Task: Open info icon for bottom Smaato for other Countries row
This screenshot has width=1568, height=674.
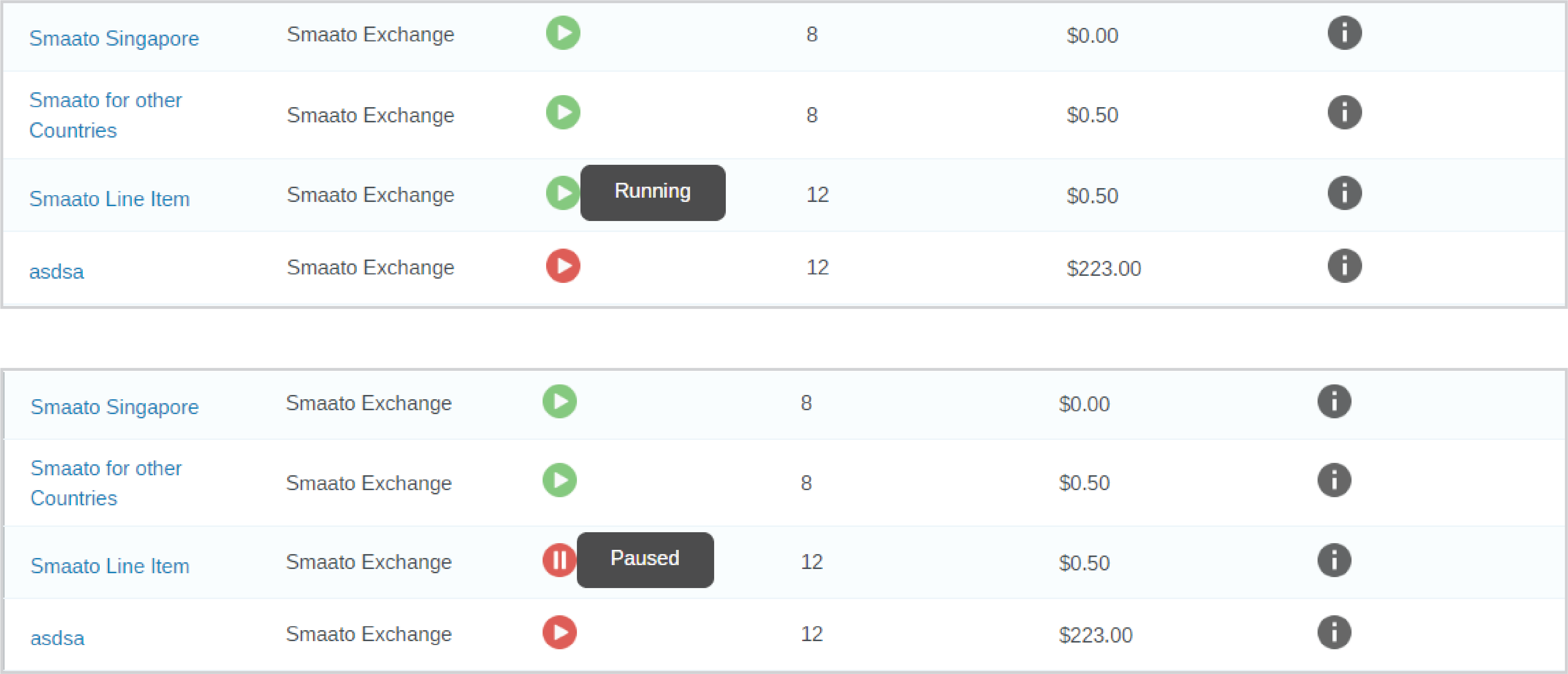Action: [x=1334, y=481]
